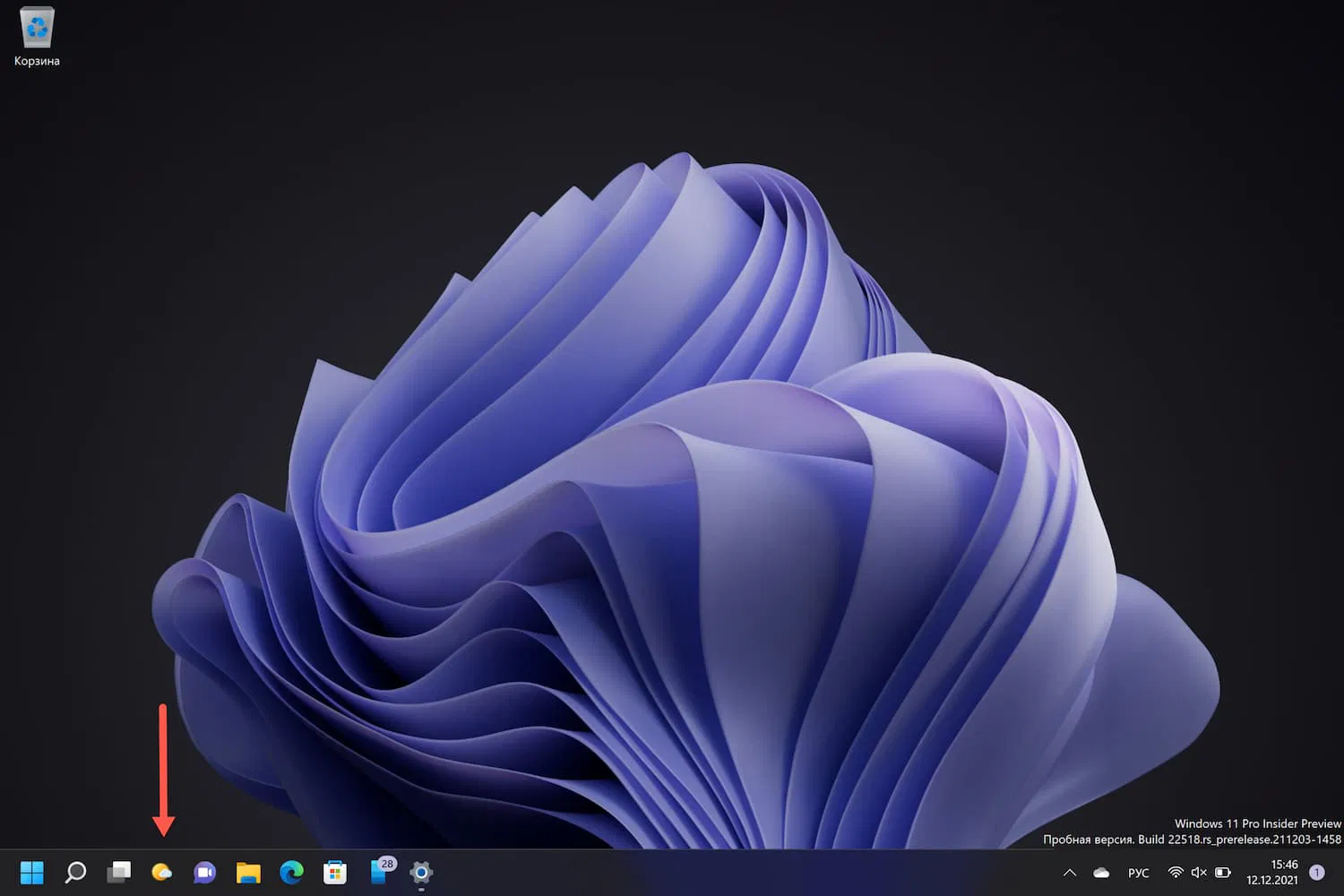1344x896 pixels.
Task: Open the blue app with badge 28
Action: coord(381,870)
